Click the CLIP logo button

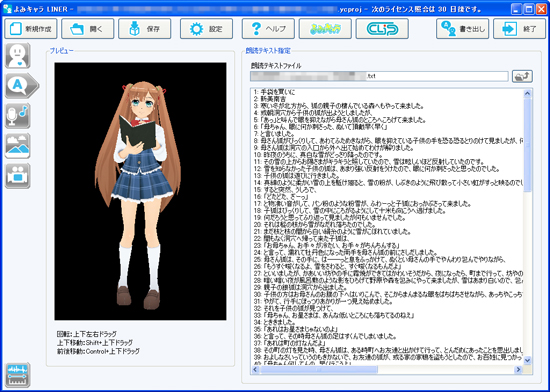click(382, 29)
